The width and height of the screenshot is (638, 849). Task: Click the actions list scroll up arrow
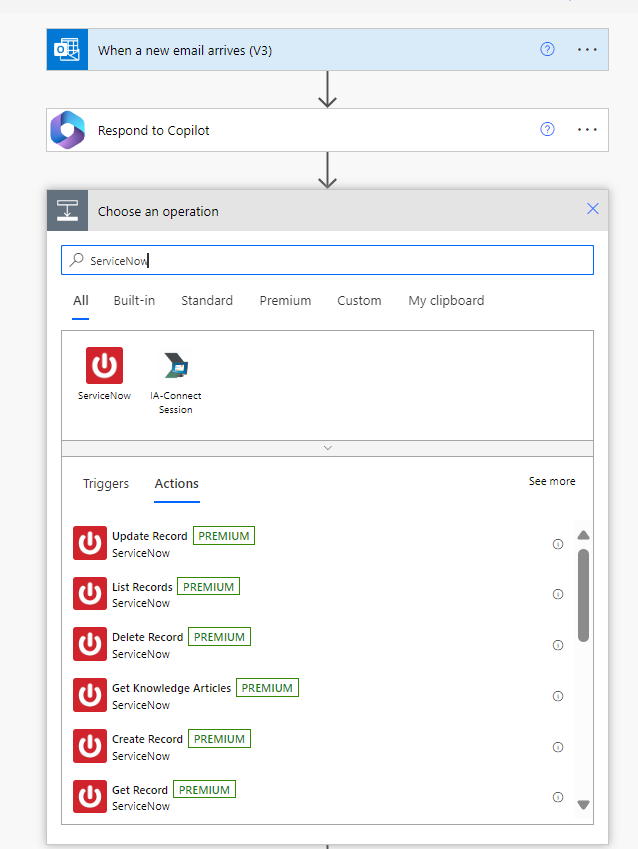click(583, 535)
